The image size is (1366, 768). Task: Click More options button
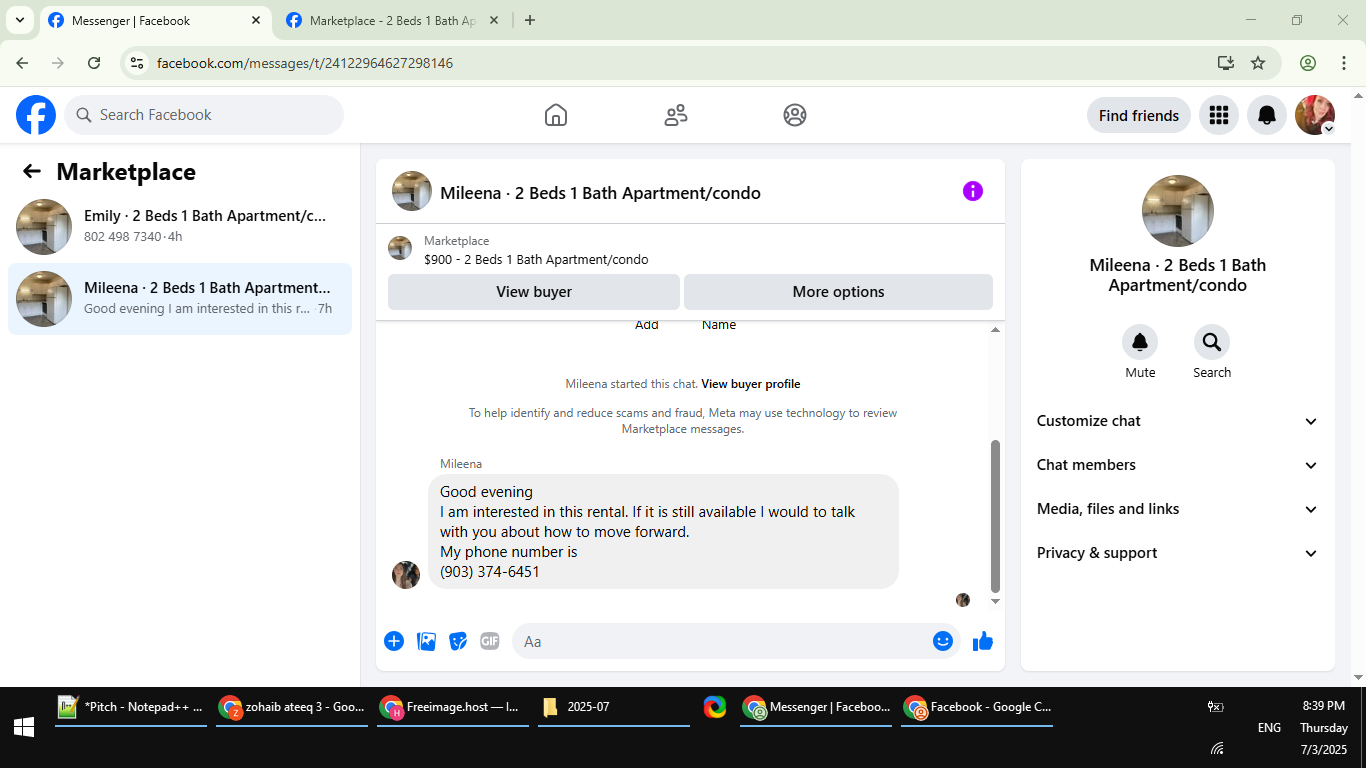838,292
